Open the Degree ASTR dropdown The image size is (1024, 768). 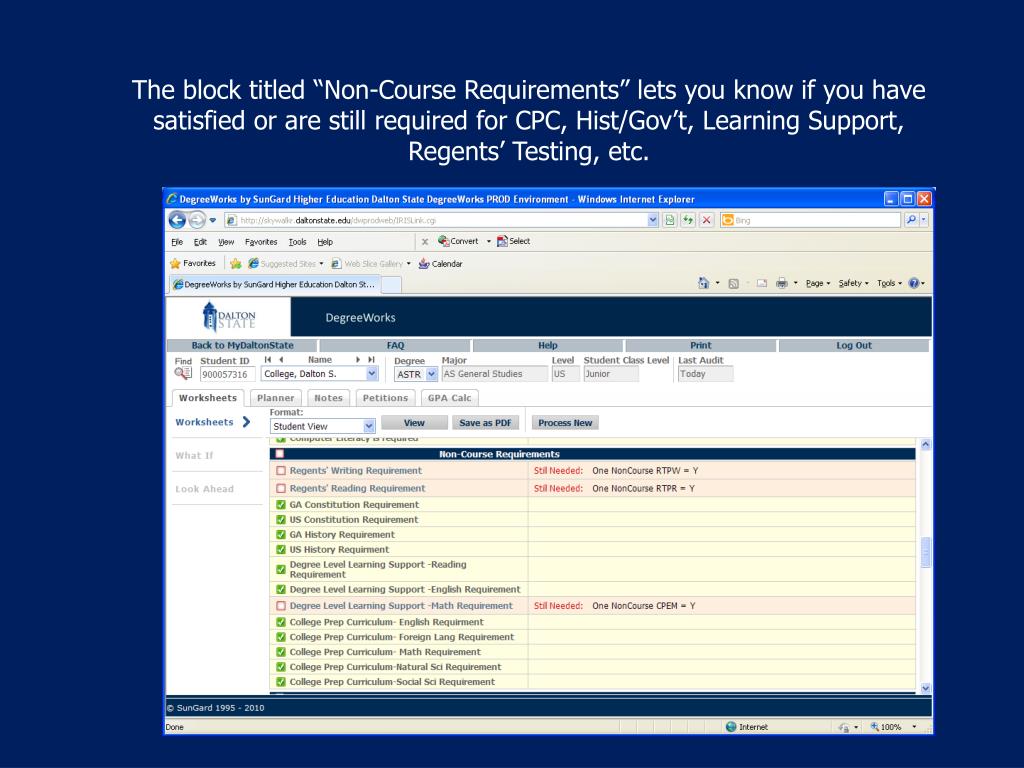coord(431,374)
